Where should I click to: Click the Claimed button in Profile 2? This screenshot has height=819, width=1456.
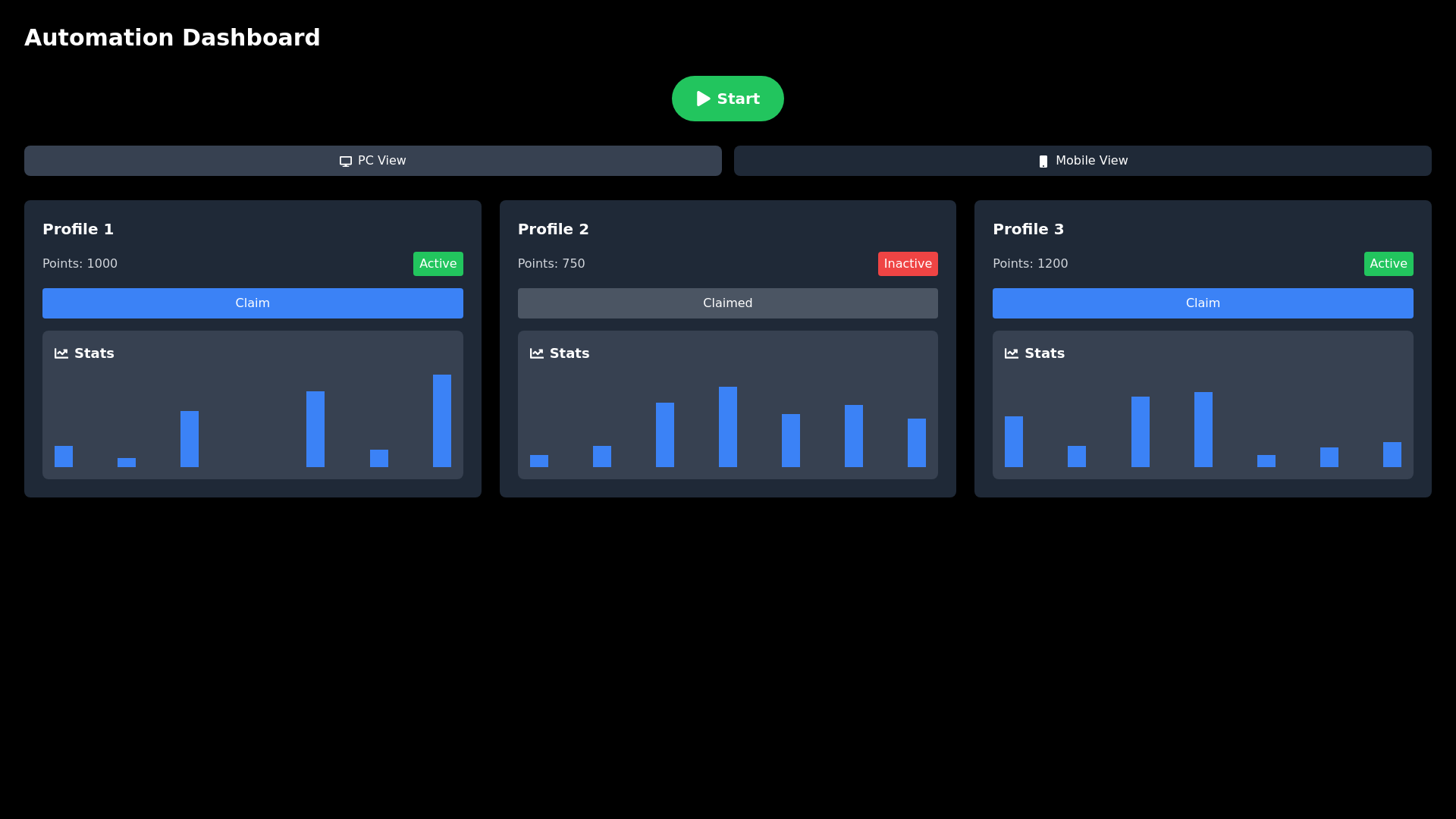(x=727, y=303)
